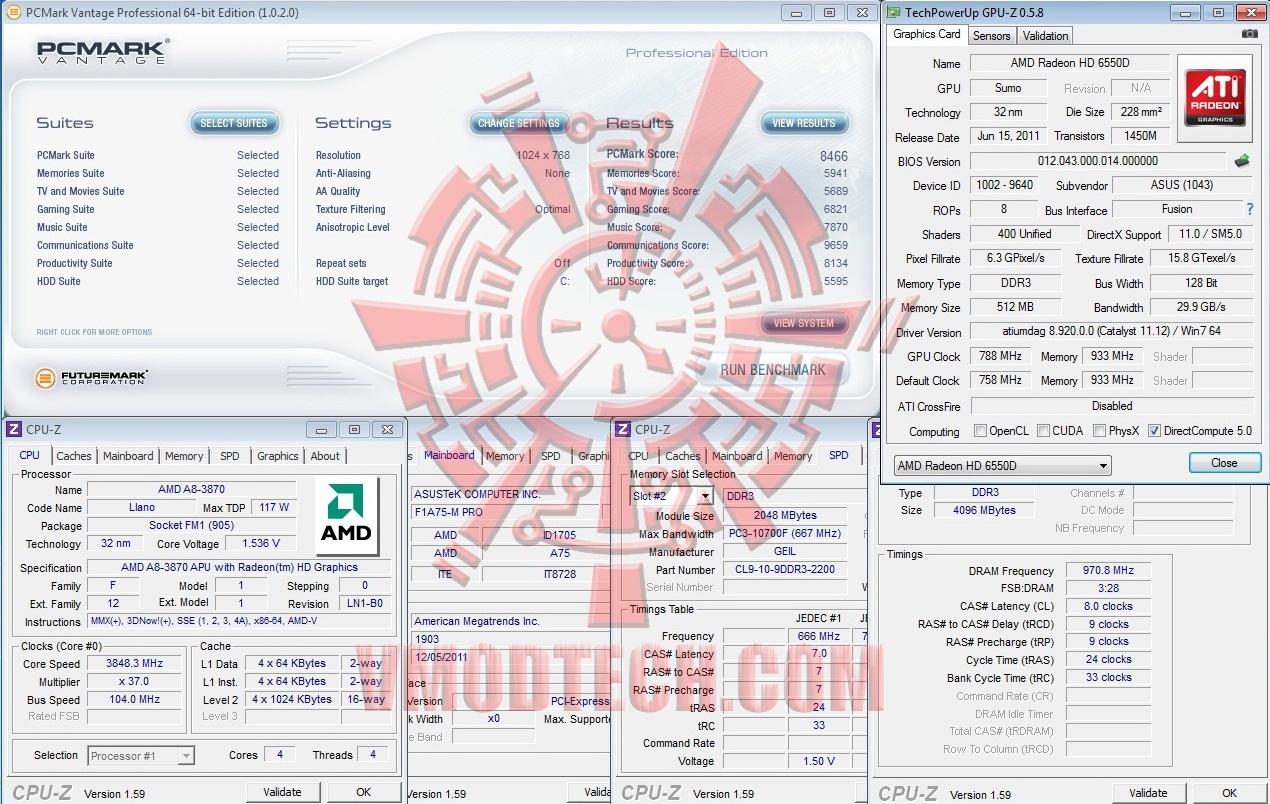Image resolution: width=1270 pixels, height=804 pixels.
Task: Click the Mainboard tab in middle CPU-Z window
Action: click(449, 455)
